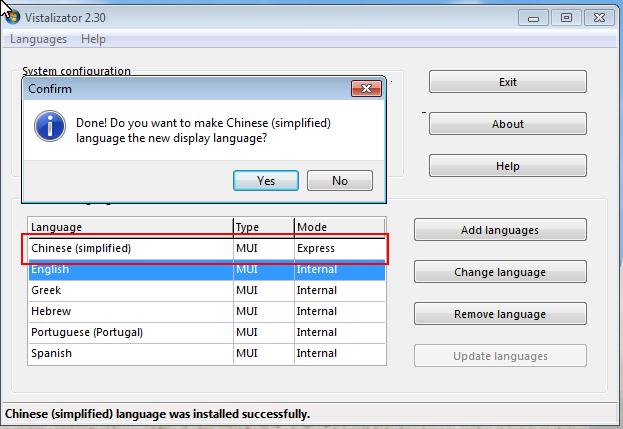Open the Languages menu
Viewport: 623px width, 429px height.
(39, 39)
